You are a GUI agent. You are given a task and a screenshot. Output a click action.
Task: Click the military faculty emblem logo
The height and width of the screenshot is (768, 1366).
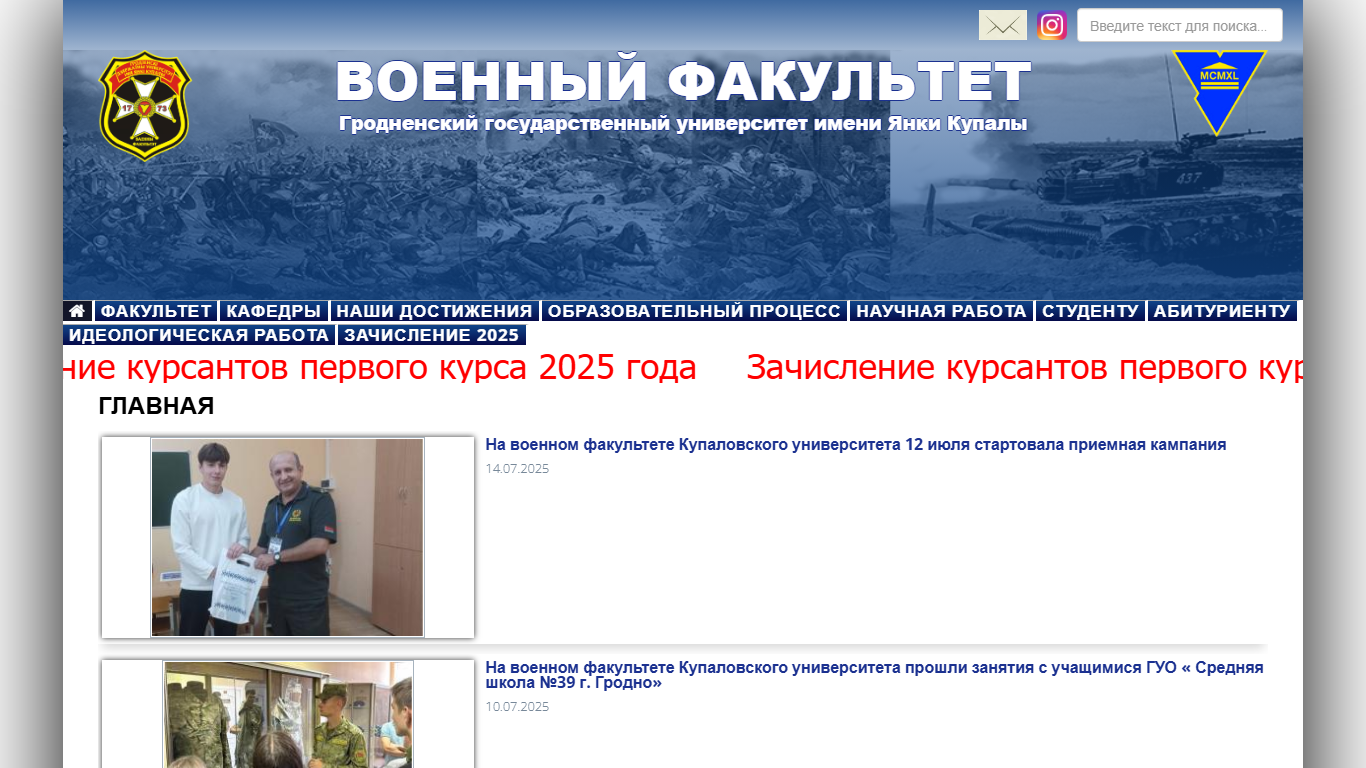(x=145, y=106)
